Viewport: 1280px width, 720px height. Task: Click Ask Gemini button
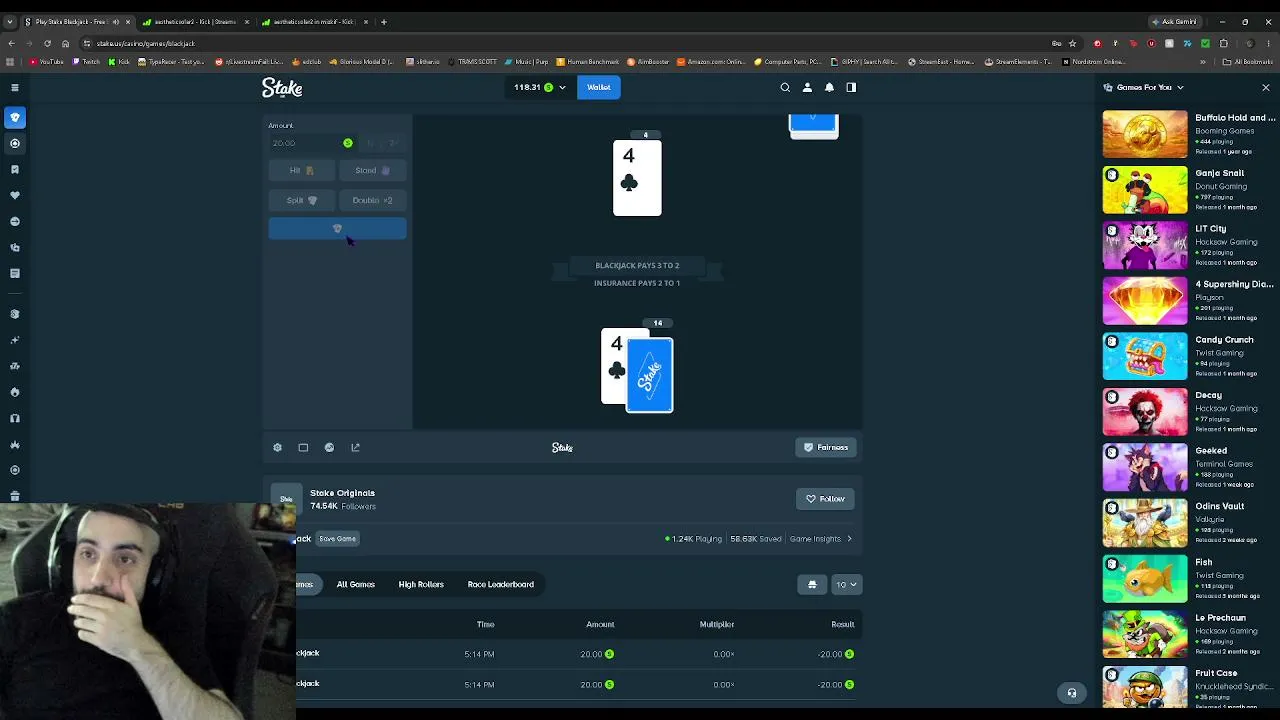click(x=1175, y=22)
